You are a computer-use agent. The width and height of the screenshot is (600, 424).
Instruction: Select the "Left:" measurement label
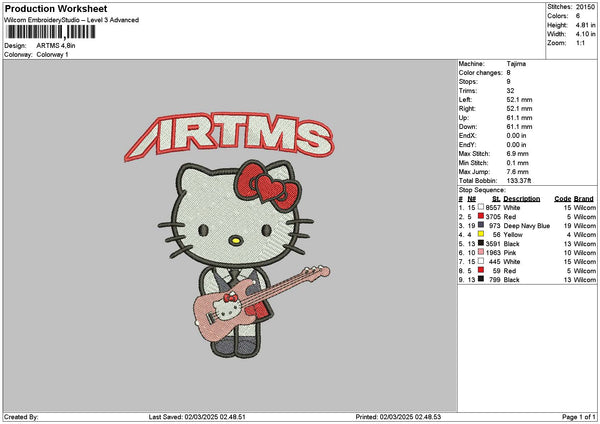click(465, 99)
